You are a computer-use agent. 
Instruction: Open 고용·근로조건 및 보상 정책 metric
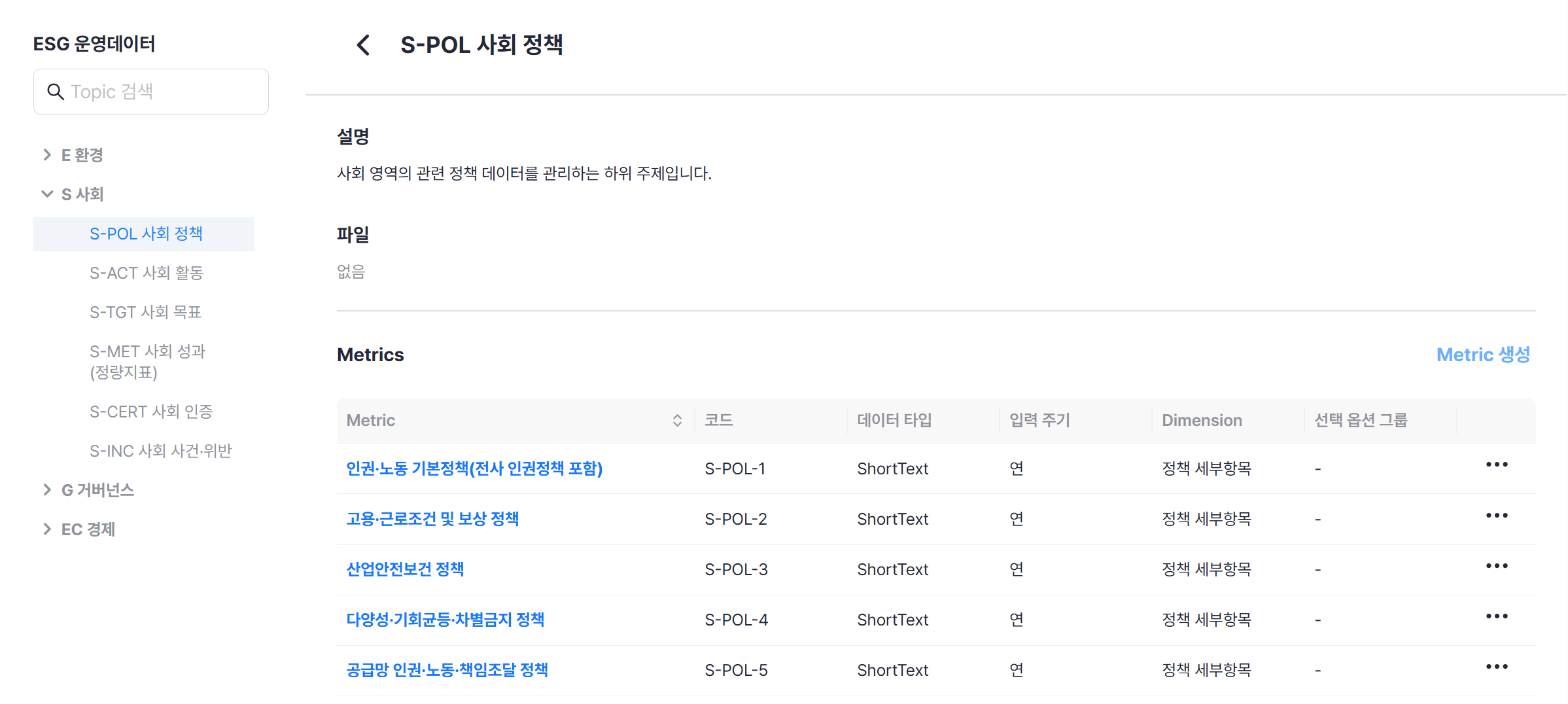coord(432,519)
